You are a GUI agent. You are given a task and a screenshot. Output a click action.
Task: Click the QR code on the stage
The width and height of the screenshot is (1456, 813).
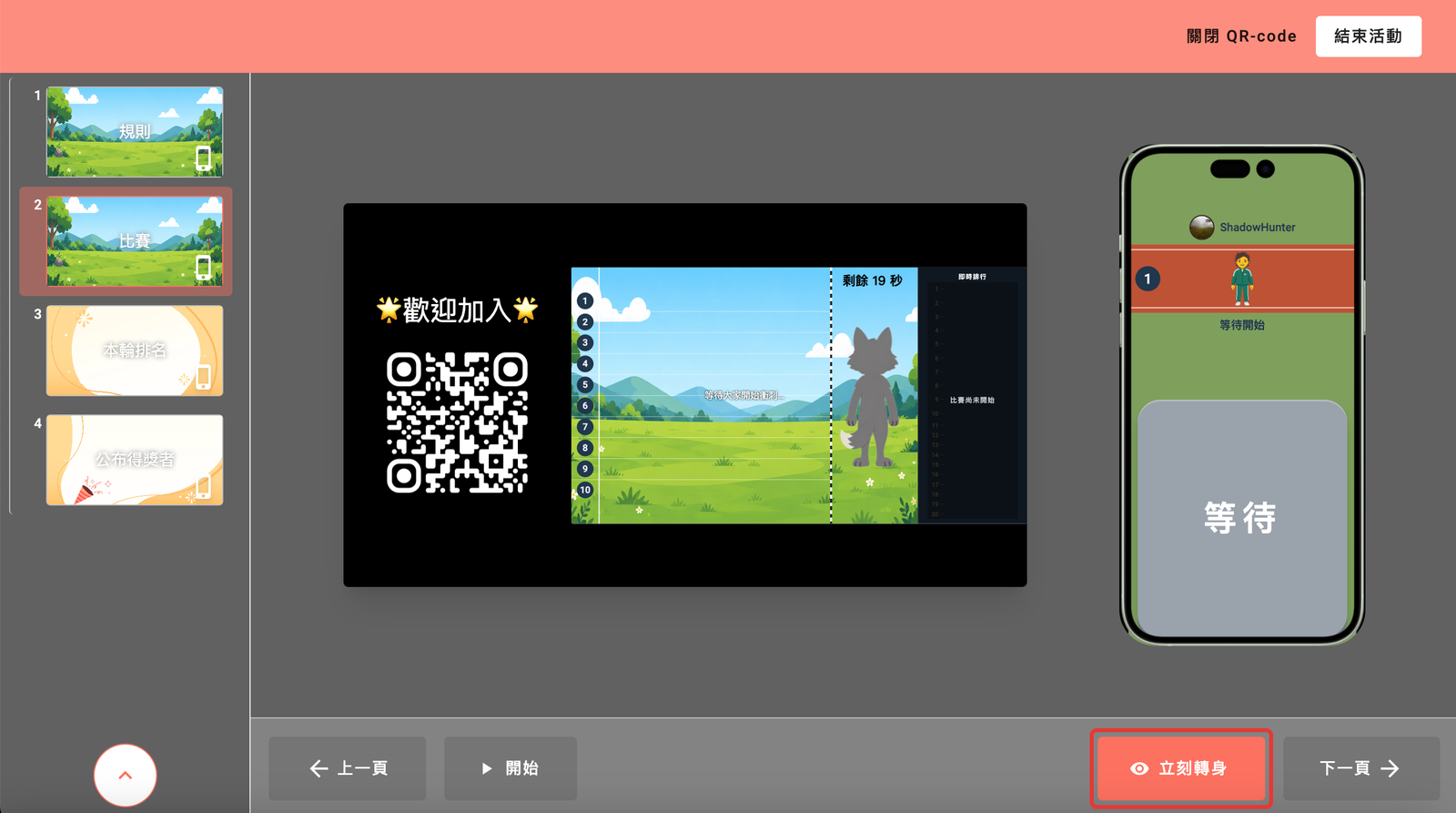pyautogui.click(x=457, y=422)
